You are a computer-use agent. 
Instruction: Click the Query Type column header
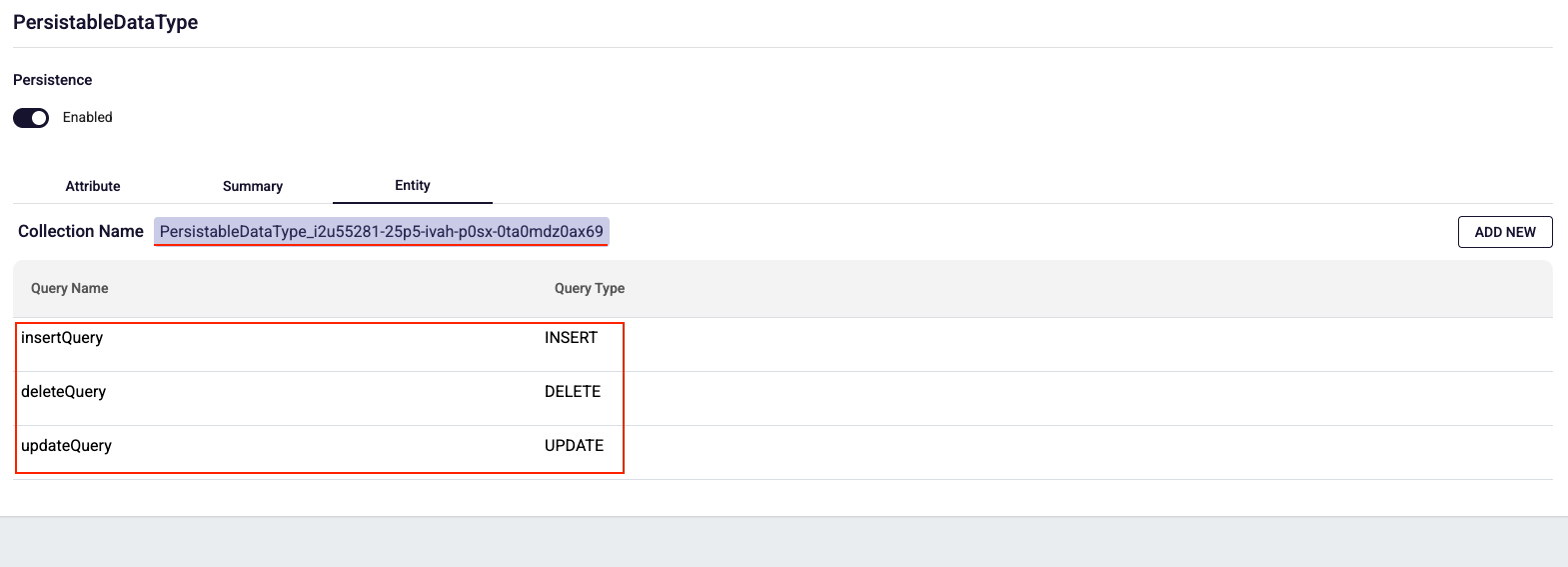coord(589,288)
